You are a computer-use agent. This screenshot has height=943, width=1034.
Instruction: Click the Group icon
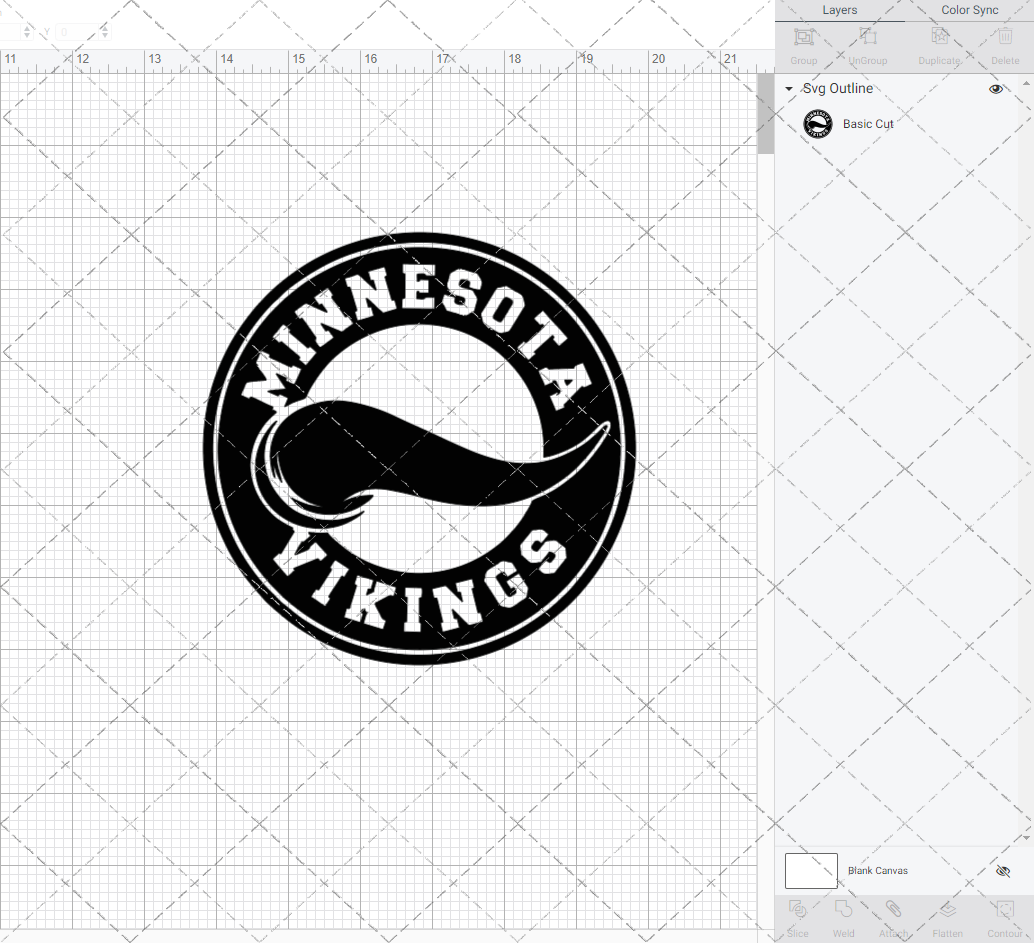(x=803, y=38)
